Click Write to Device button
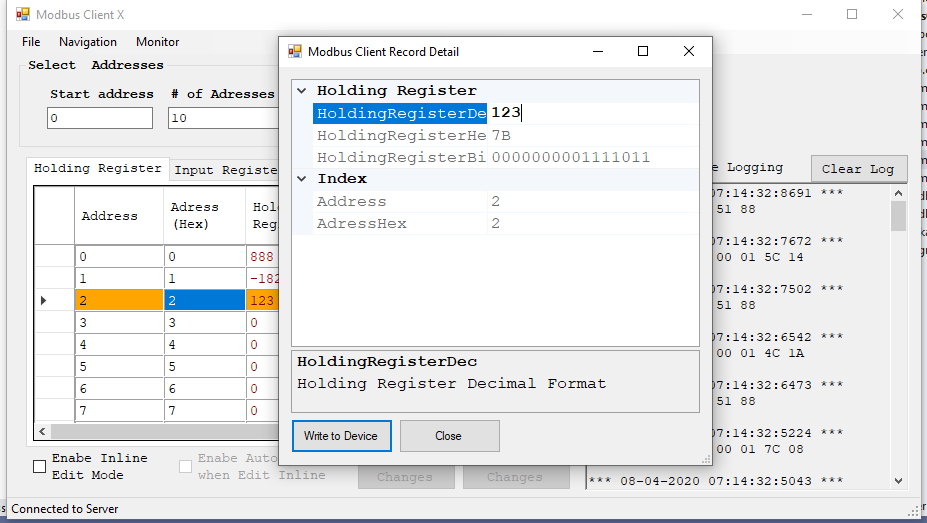Screen dimensions: 927x523 [341, 436]
